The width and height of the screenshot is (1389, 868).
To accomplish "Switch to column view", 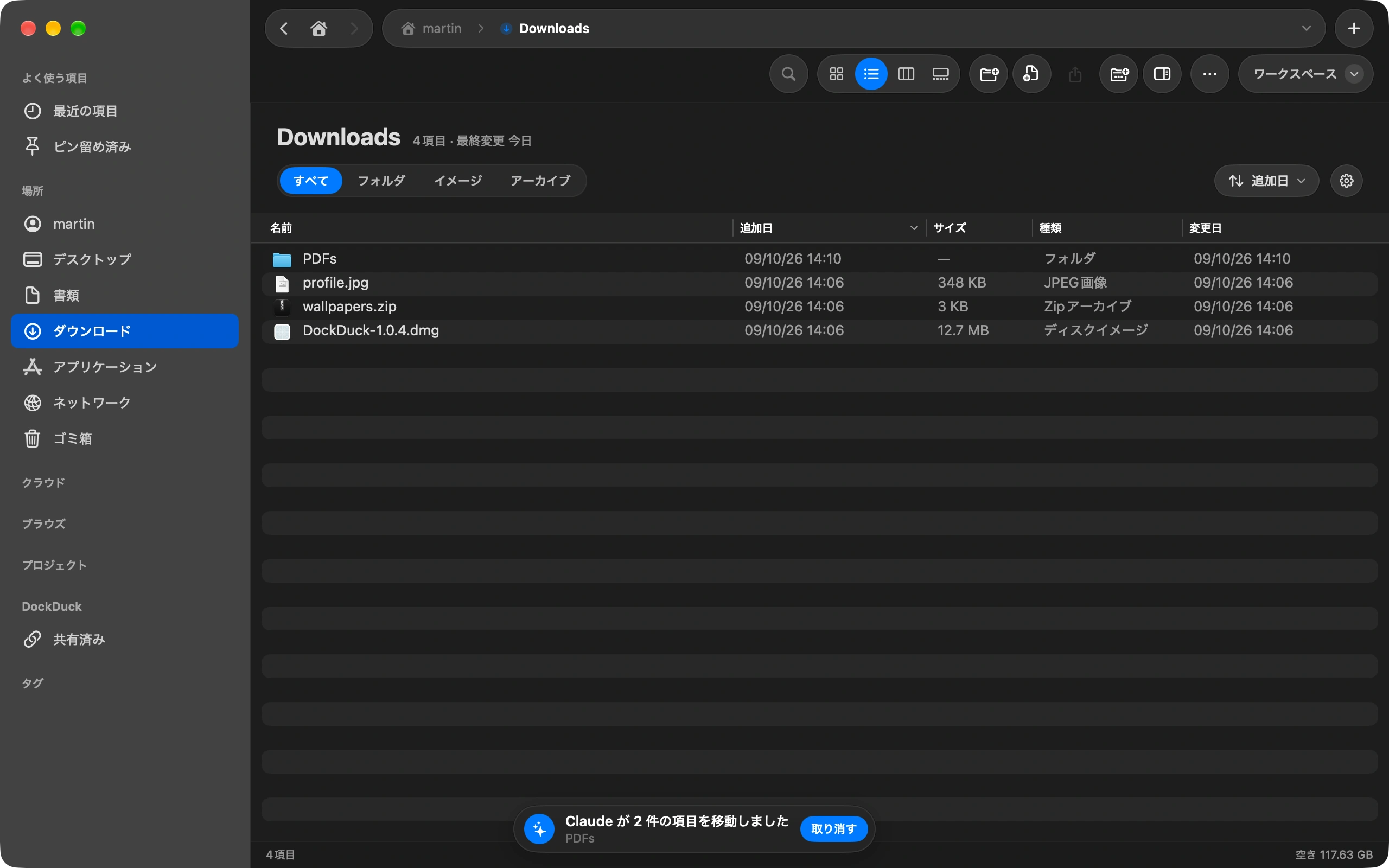I will [906, 74].
